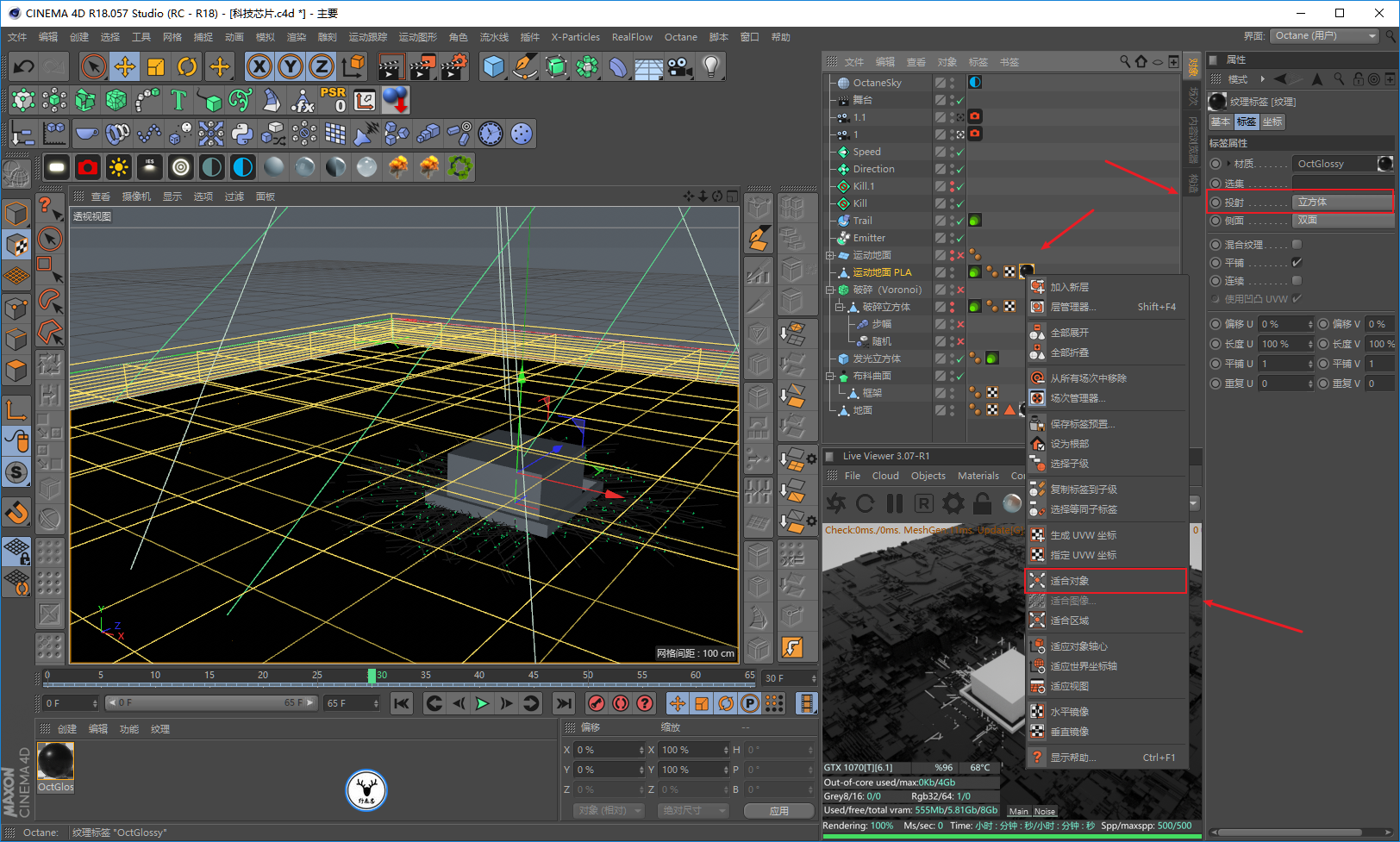Click the OctGlossy material preview swatch
Viewport: 1400px width, 842px height.
[1385, 164]
